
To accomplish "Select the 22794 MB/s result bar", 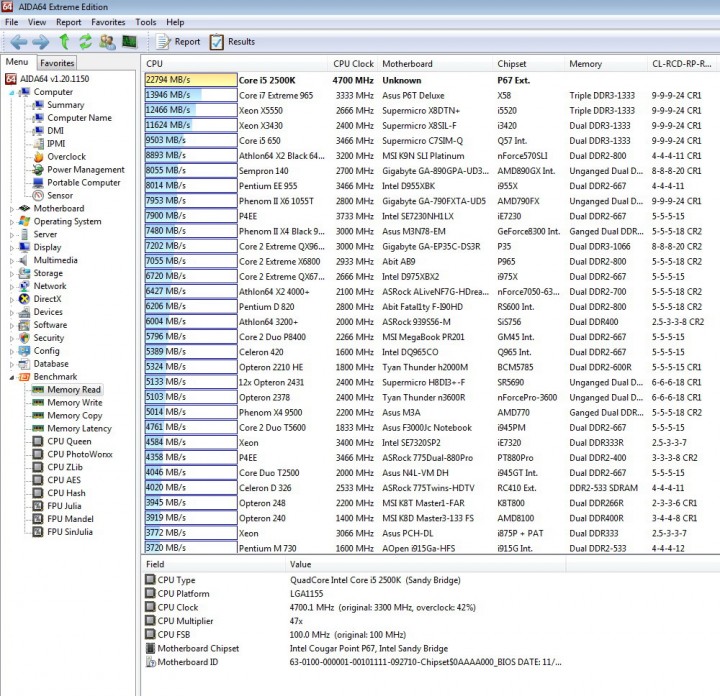I will click(191, 80).
